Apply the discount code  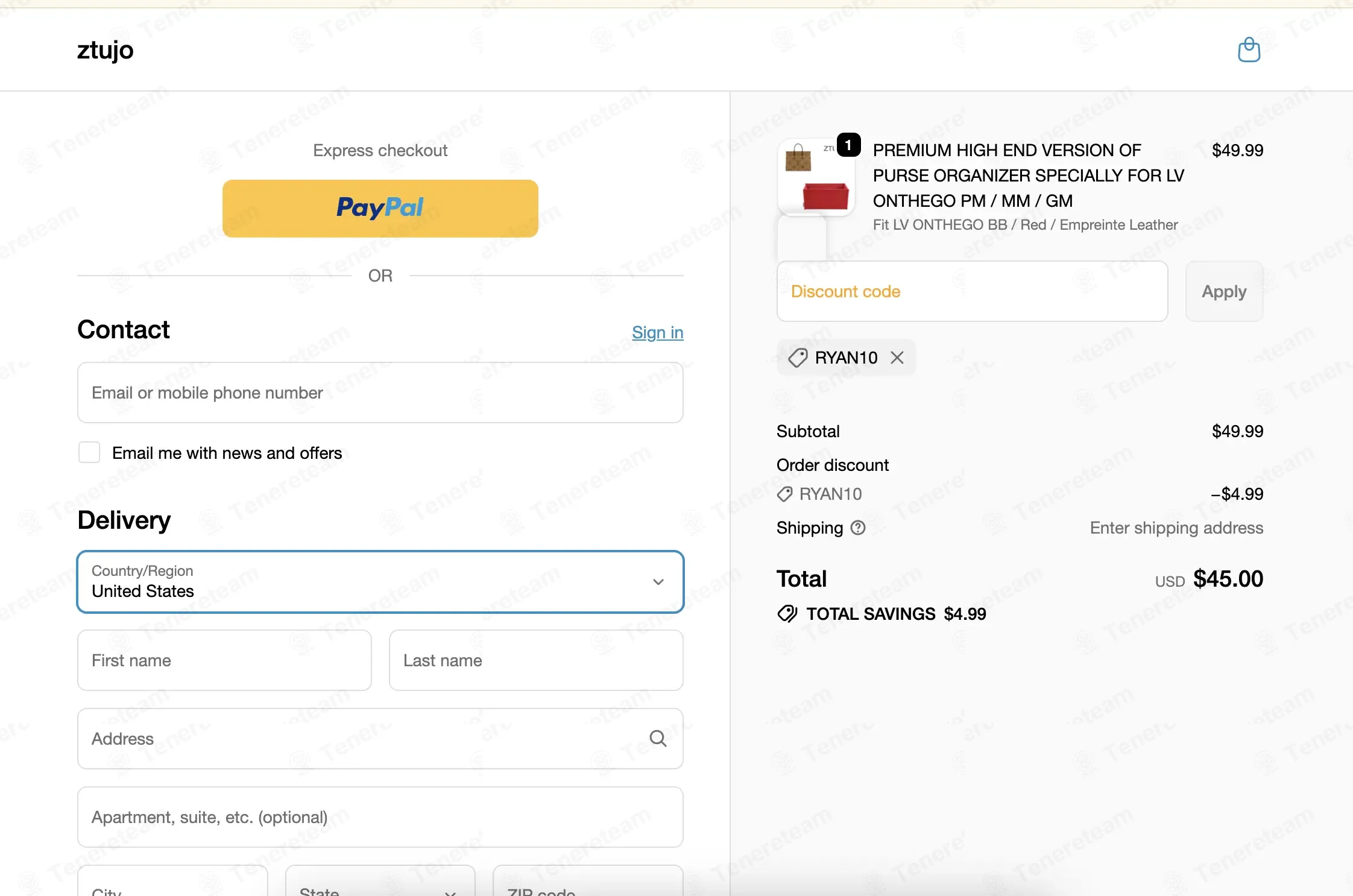(x=1224, y=291)
